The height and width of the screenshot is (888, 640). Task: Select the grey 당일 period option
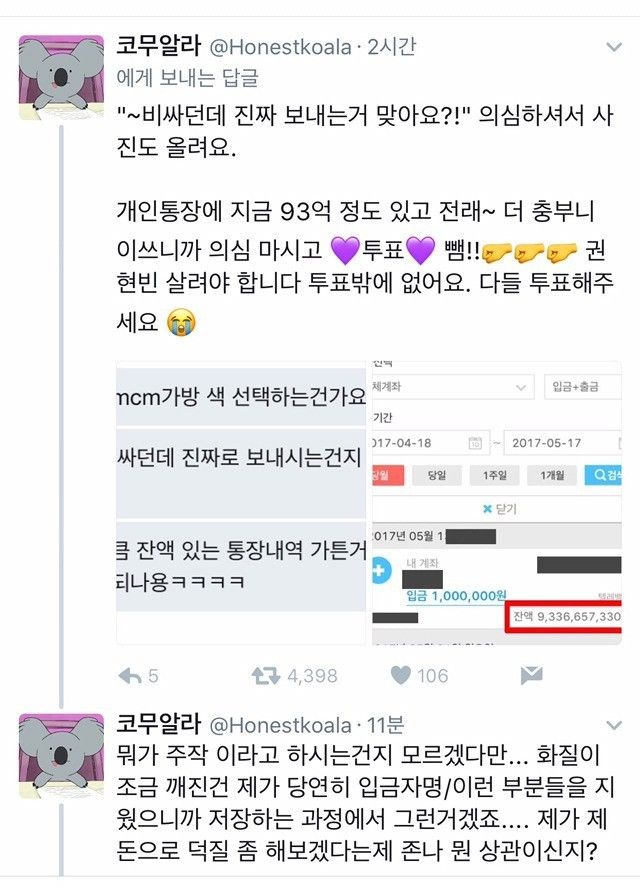tap(437, 475)
